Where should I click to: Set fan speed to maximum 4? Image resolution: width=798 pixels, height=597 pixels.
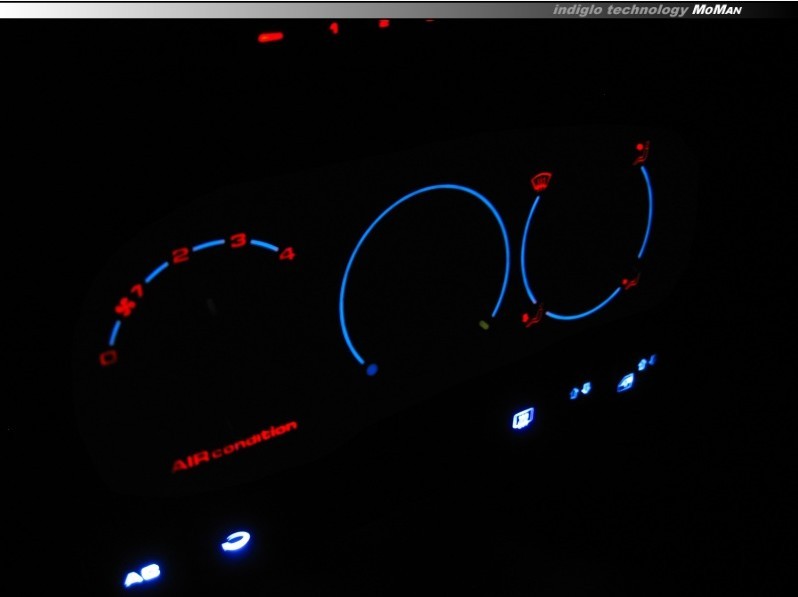288,254
